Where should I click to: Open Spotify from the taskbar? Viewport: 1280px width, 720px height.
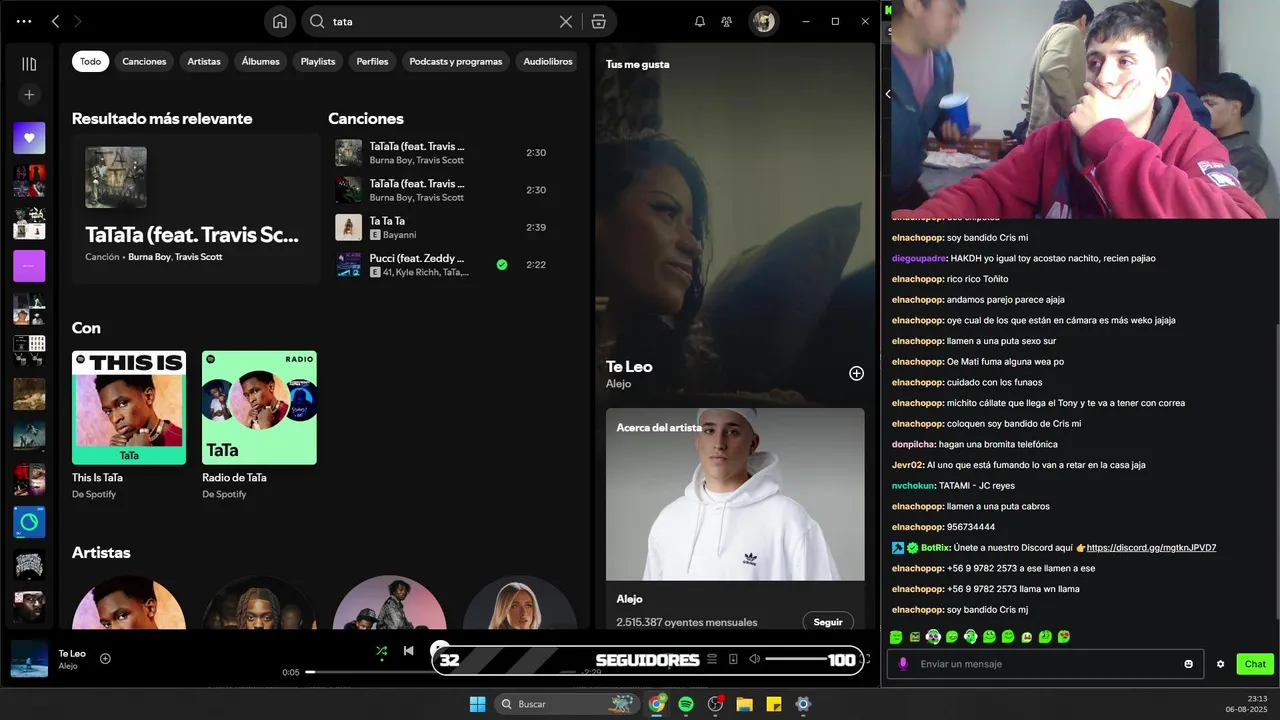[686, 704]
